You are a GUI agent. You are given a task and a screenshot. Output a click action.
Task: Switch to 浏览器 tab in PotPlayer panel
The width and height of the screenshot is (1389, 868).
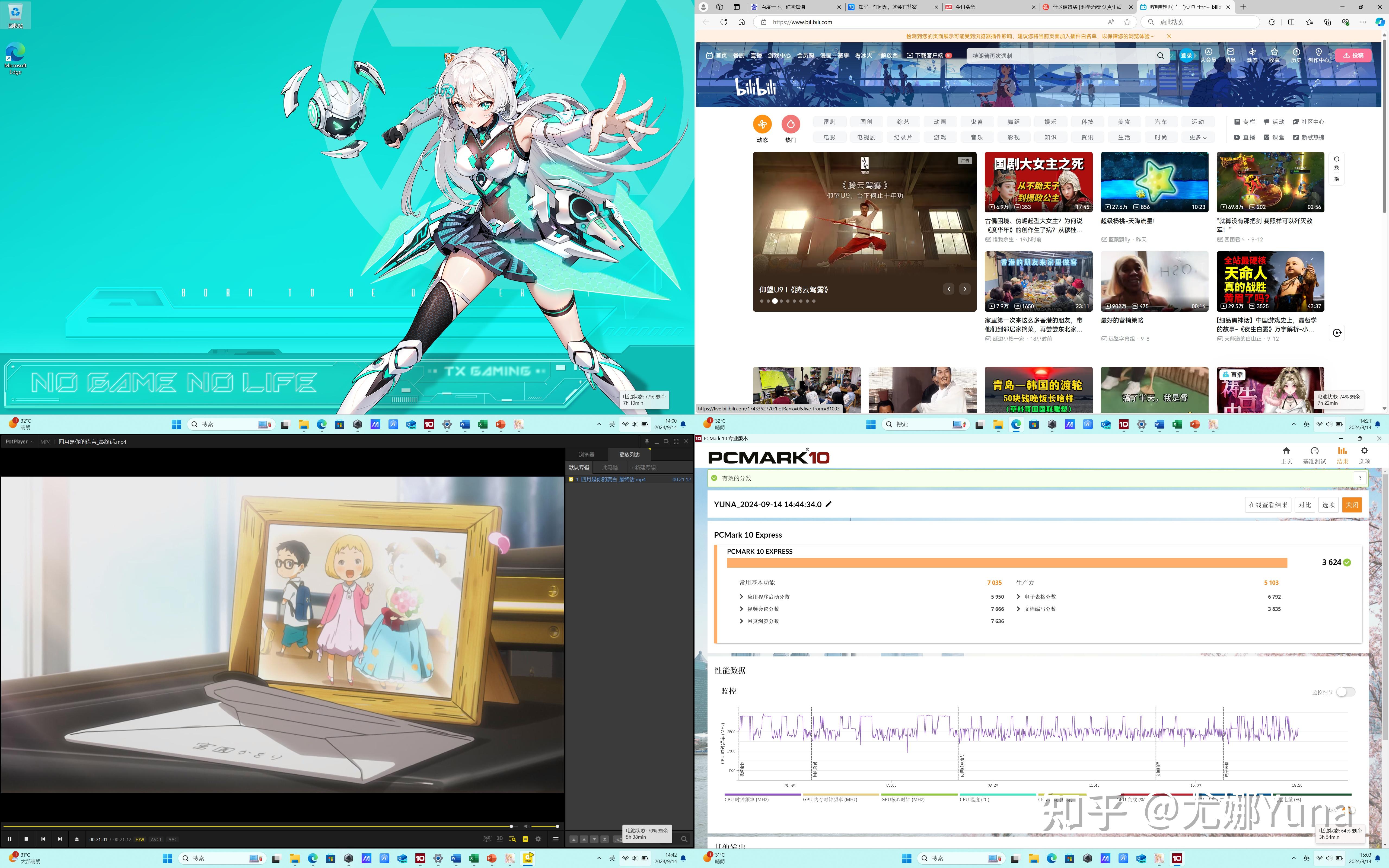pyautogui.click(x=587, y=455)
